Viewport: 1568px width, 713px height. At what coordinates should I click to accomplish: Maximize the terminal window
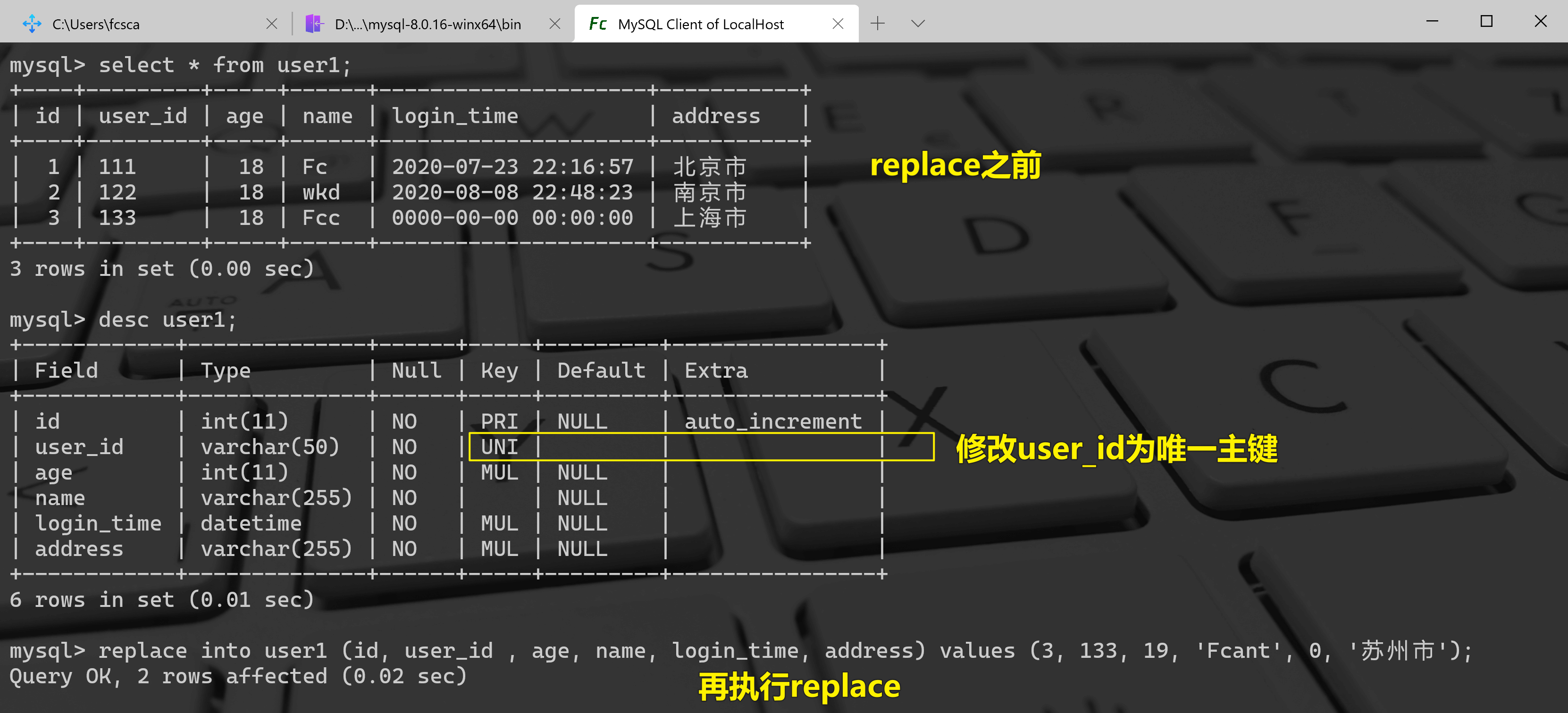tap(1486, 22)
